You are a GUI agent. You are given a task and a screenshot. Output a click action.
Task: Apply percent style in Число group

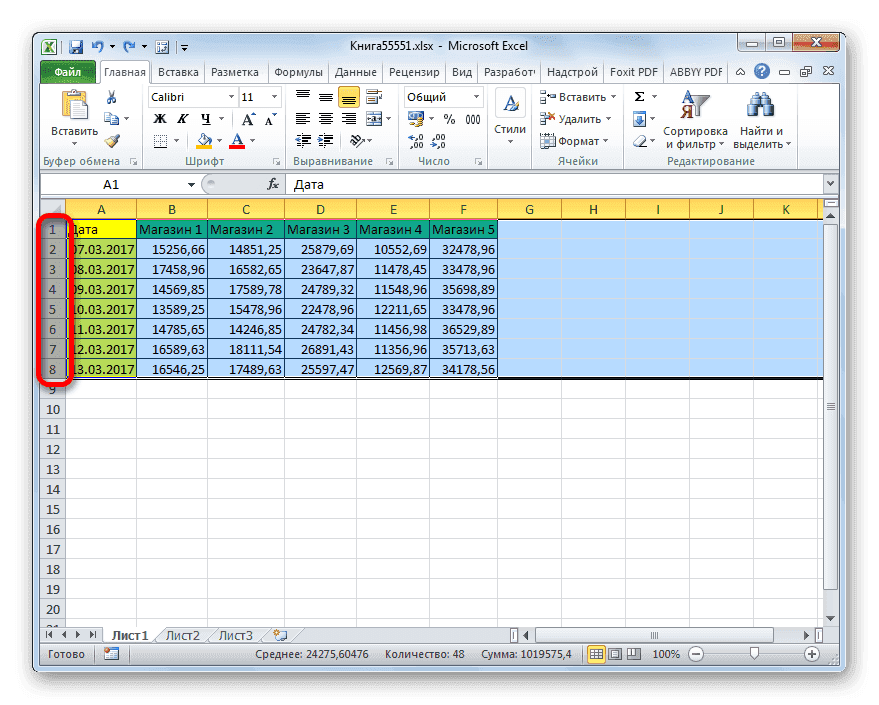[449, 119]
